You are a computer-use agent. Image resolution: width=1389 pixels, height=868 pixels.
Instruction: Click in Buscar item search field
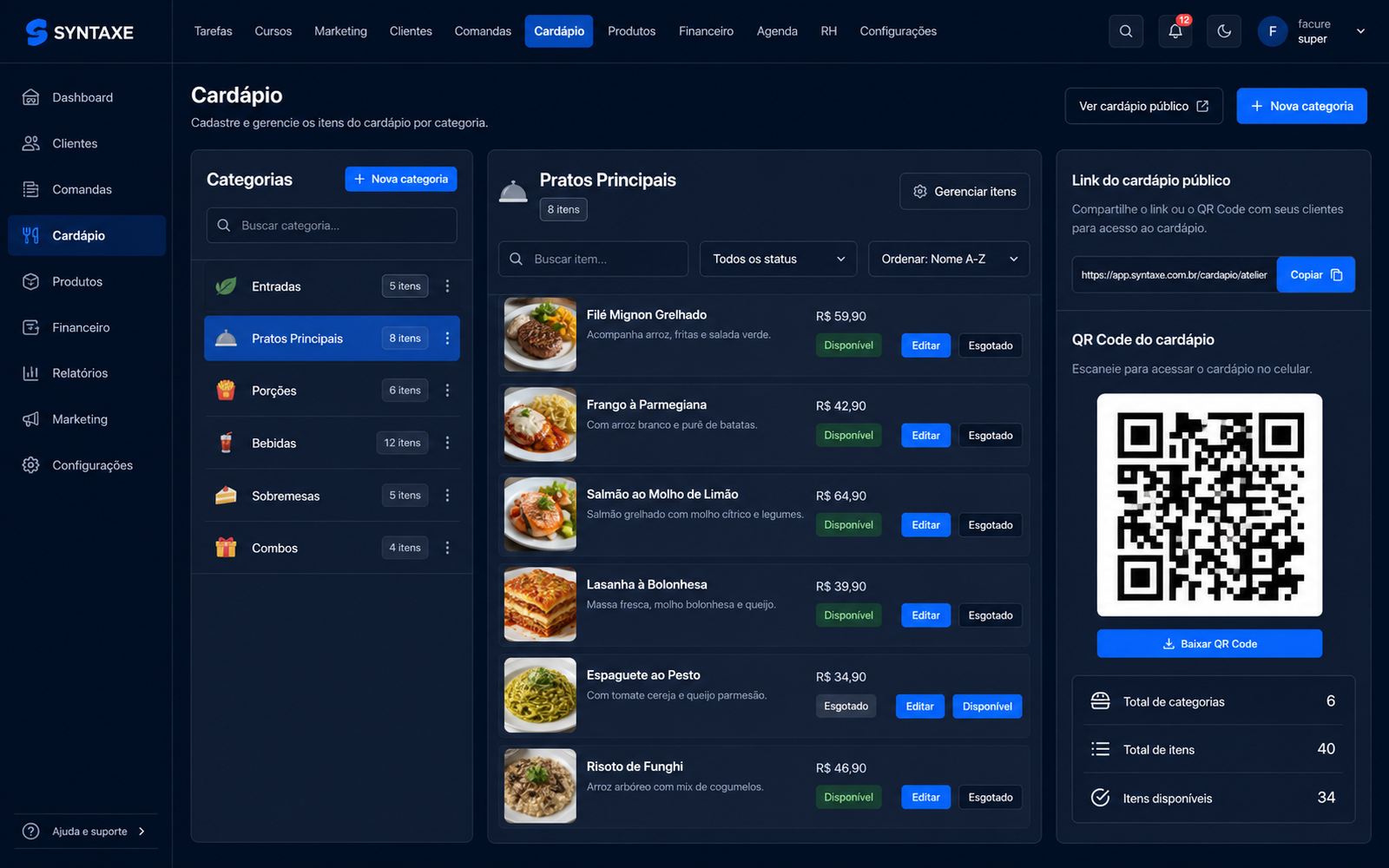coord(593,259)
